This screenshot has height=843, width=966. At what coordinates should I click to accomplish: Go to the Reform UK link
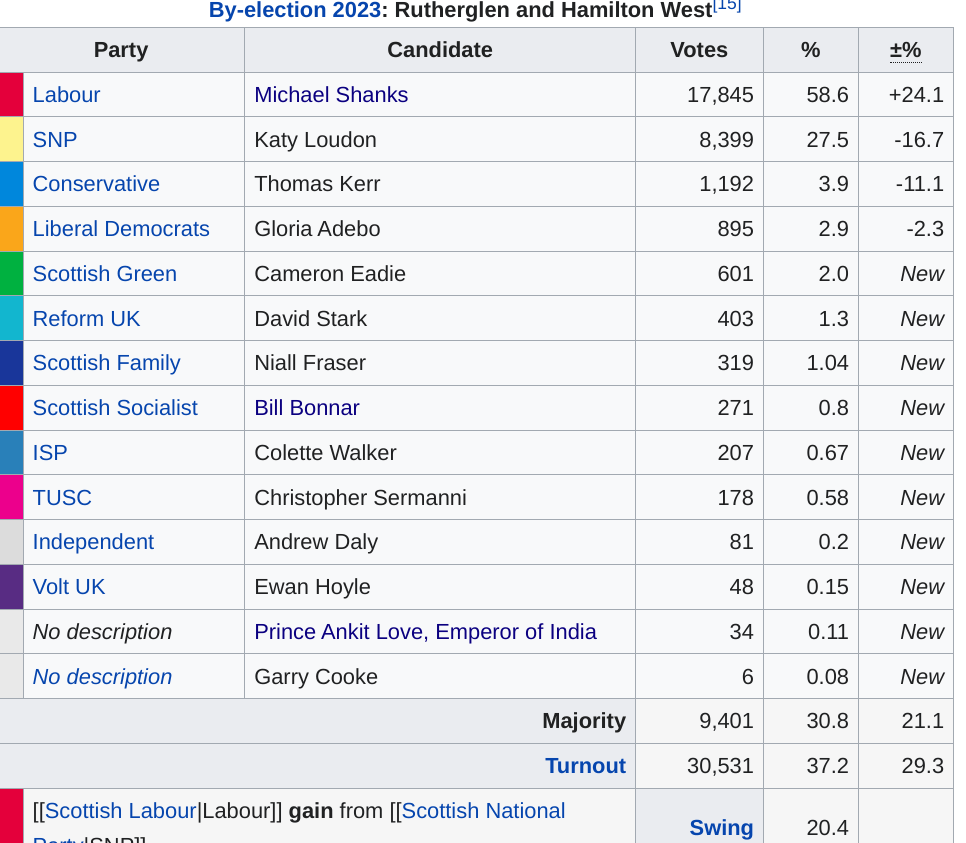(86, 319)
